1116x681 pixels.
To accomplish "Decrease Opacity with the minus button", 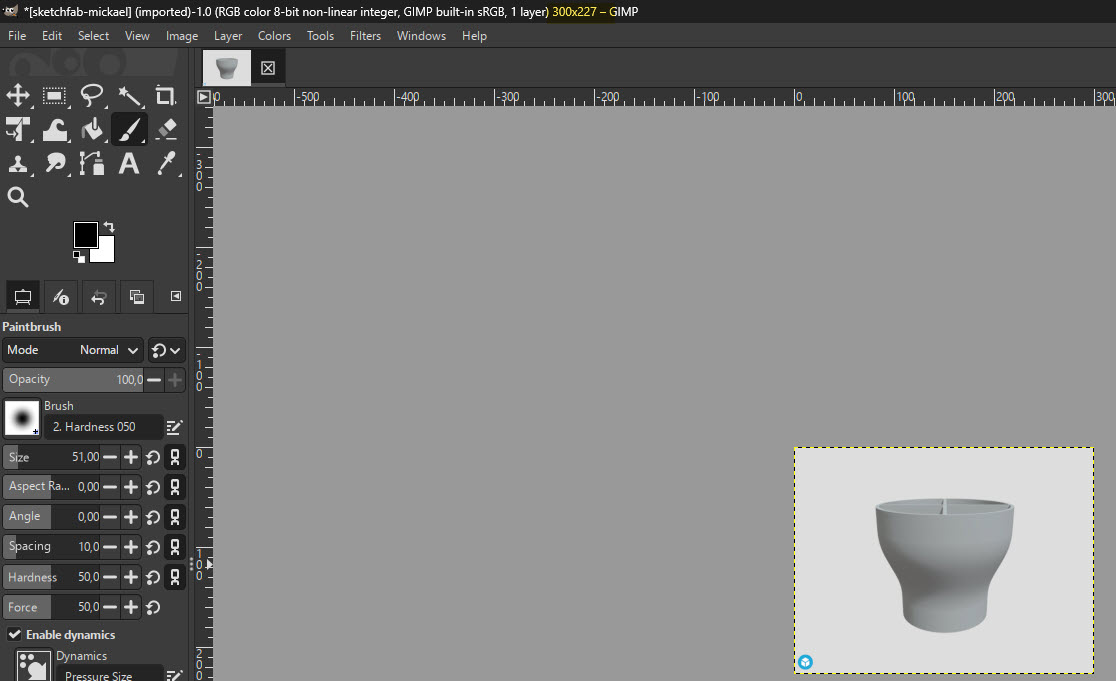I will [x=154, y=380].
